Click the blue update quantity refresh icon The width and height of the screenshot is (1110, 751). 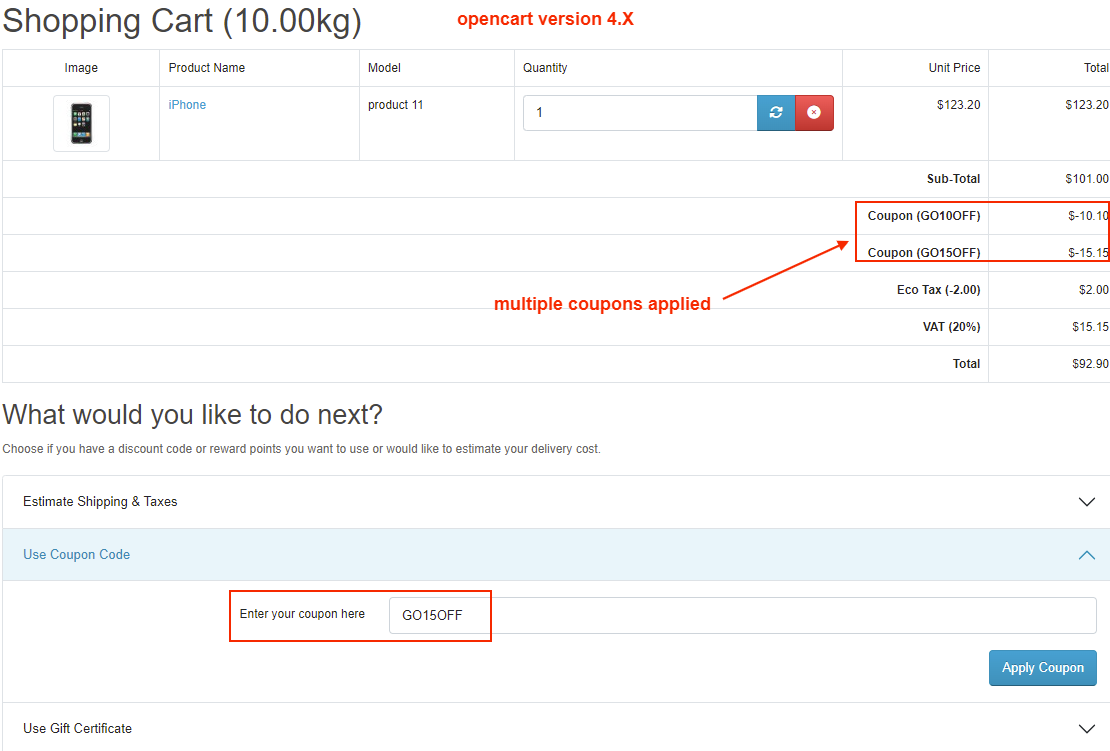coord(776,113)
